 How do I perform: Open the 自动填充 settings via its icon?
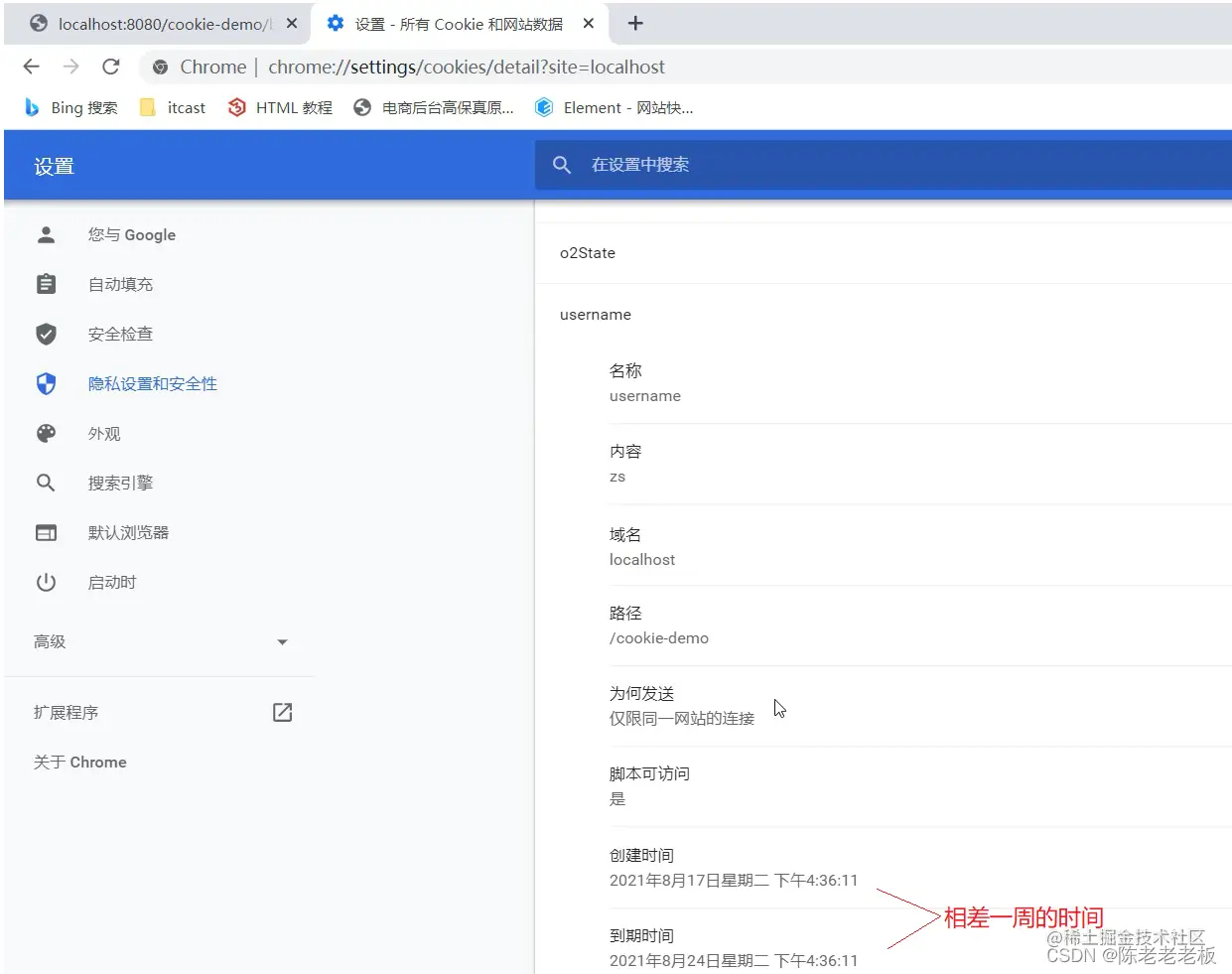(x=46, y=284)
